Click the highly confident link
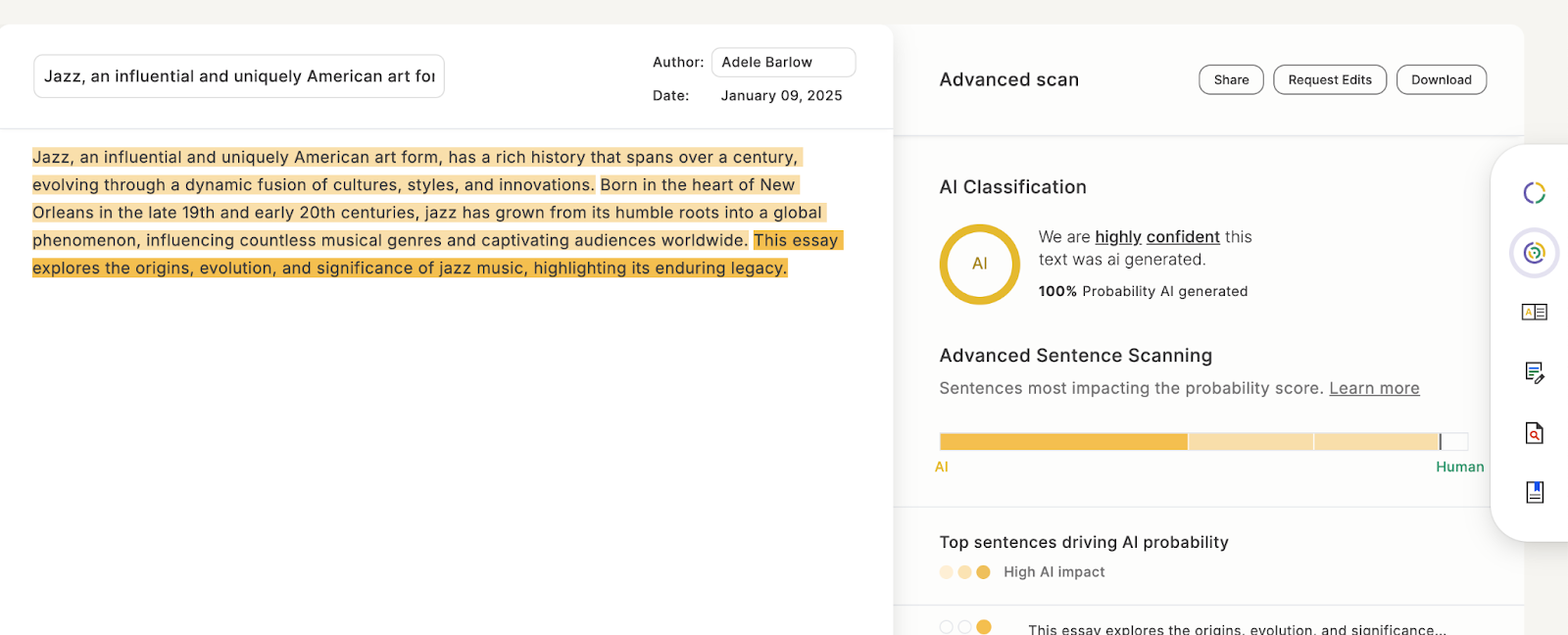The width and height of the screenshot is (1568, 635). [x=1157, y=236]
